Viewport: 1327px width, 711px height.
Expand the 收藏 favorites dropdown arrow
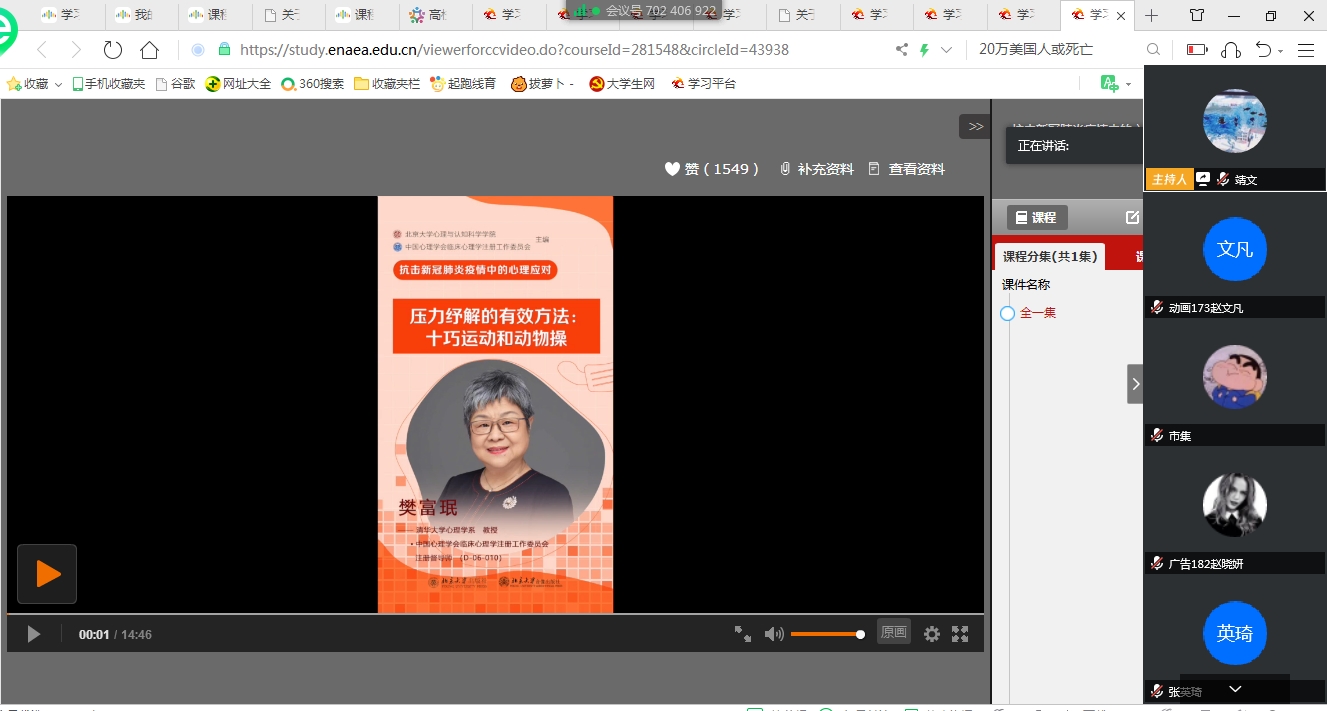[x=58, y=85]
